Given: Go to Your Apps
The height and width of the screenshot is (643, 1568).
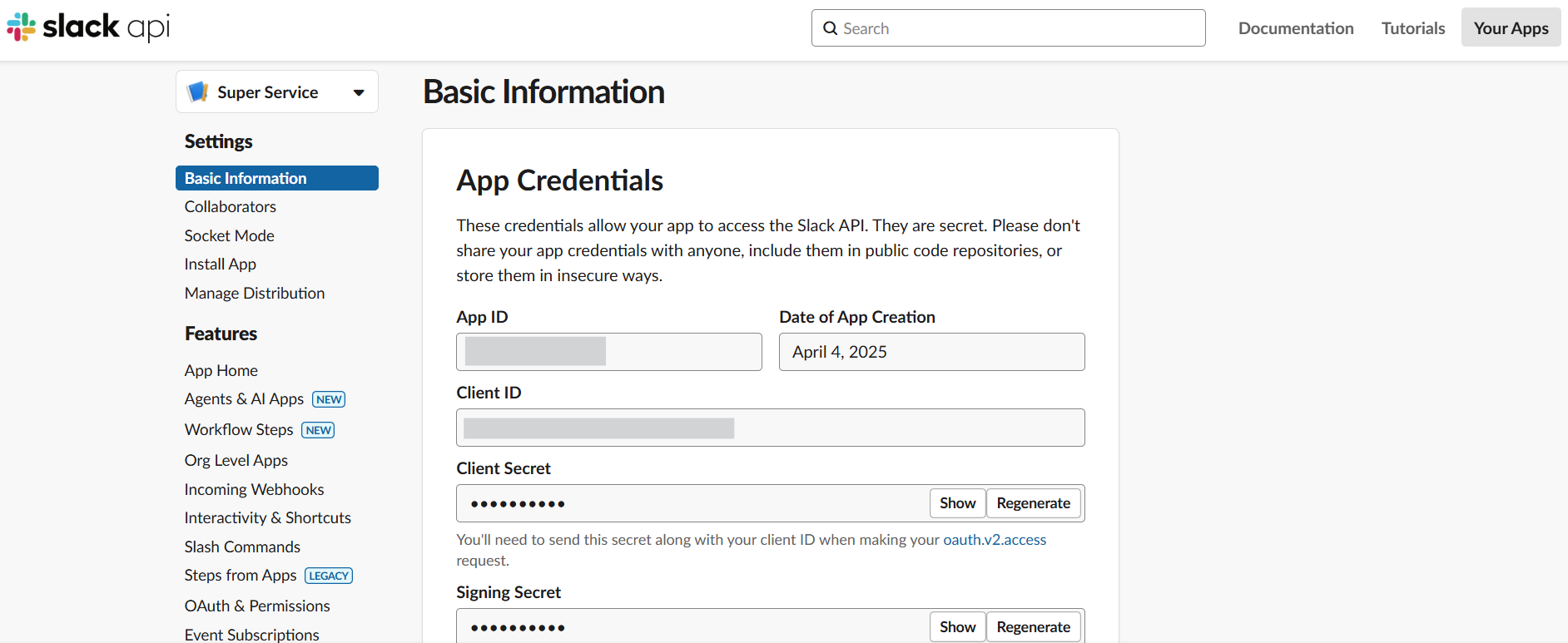Looking at the screenshot, I should 1511,28.
